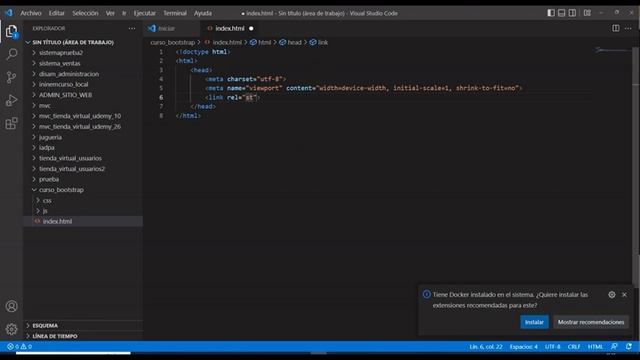Viewport: 640px width, 360px height.
Task: Open the Manage settings gear icon
Action: pyautogui.click(x=11, y=329)
